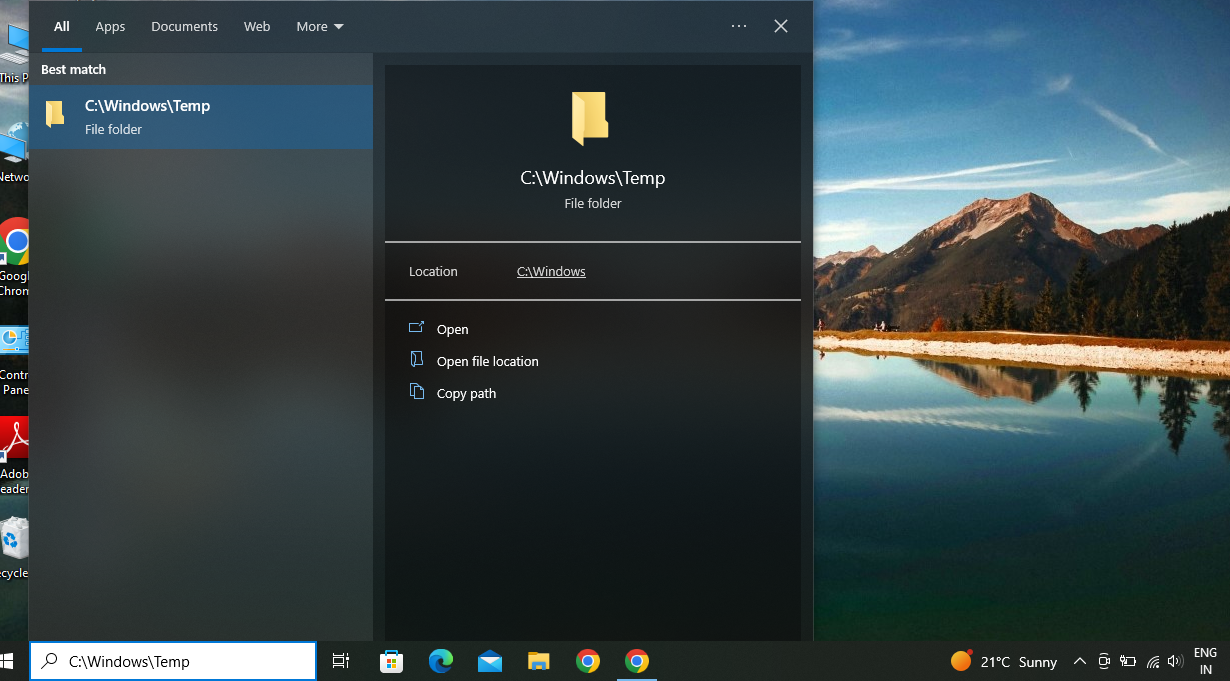Follow the C:\Windows location link
This screenshot has width=1230, height=681.
pyautogui.click(x=551, y=272)
